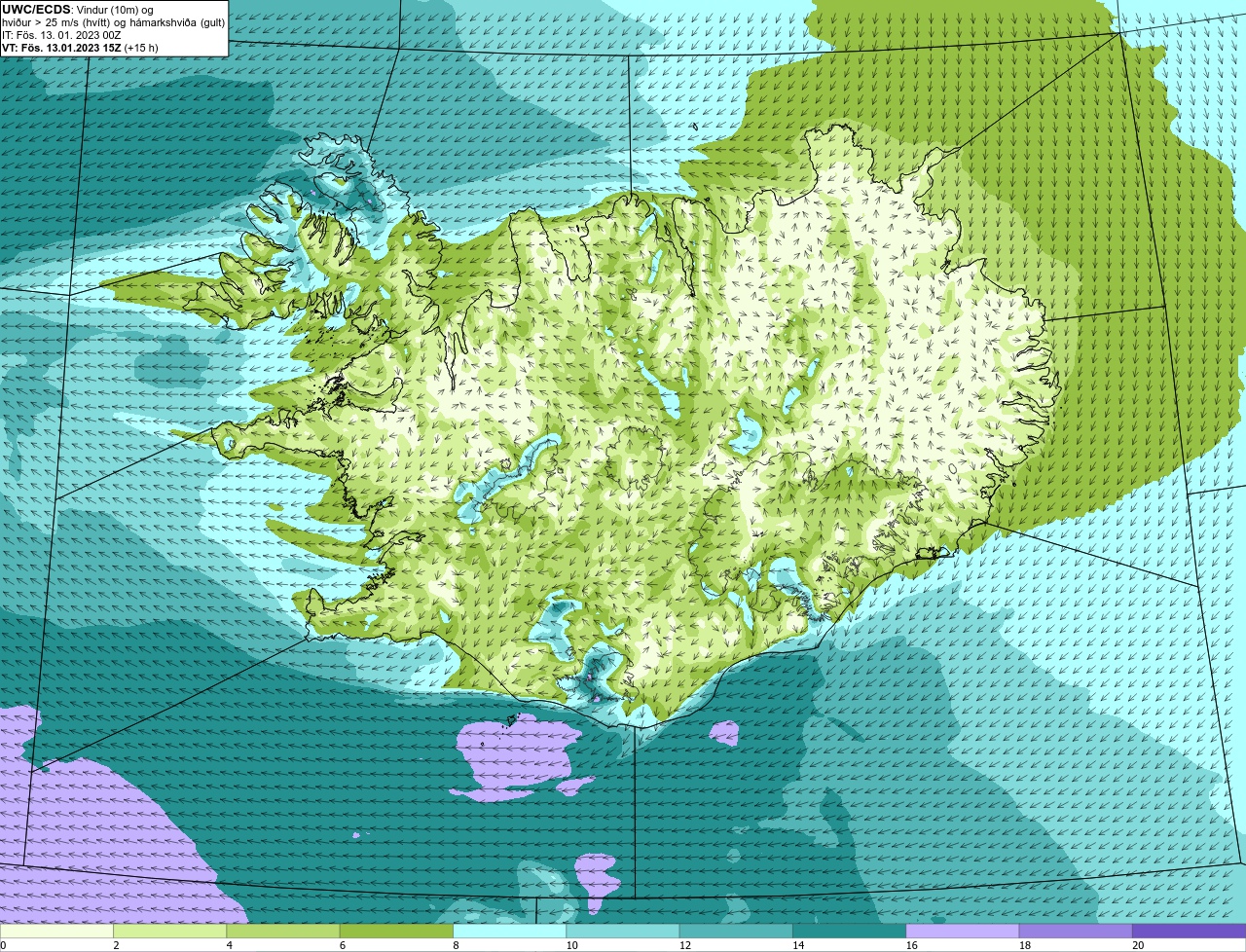
Task: Pick the 10–12 m/s light teal legend swatch
Action: [x=623, y=932]
